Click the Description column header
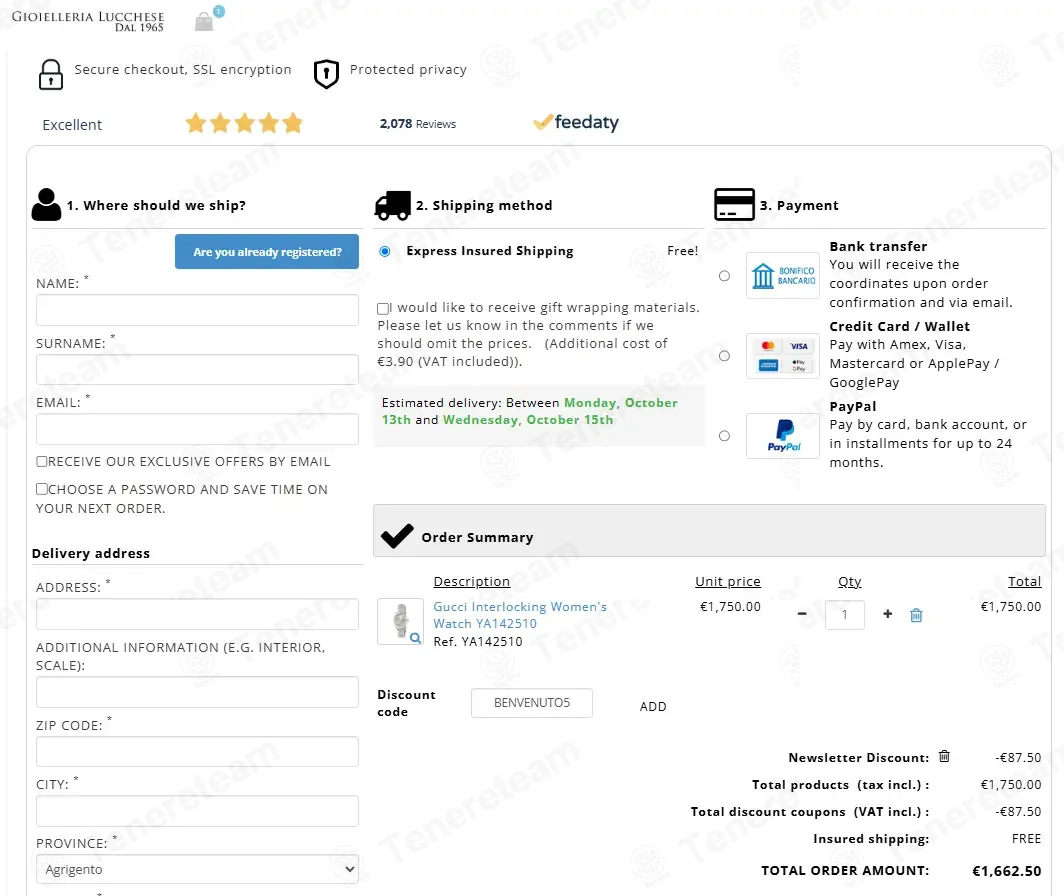 (x=472, y=582)
